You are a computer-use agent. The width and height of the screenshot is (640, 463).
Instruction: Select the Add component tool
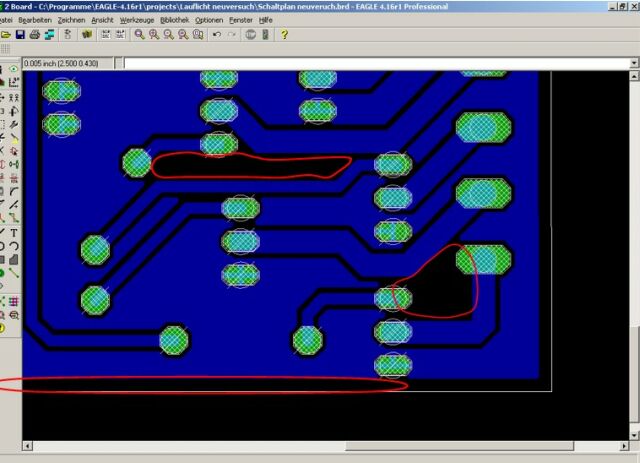14,151
